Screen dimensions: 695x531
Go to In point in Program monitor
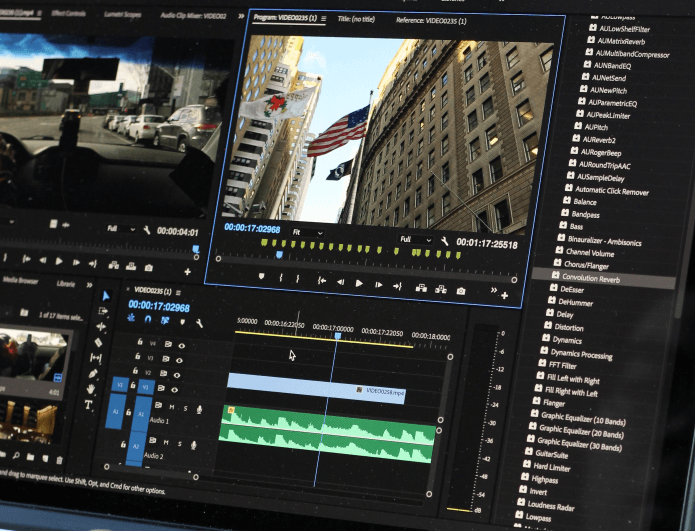(322, 281)
